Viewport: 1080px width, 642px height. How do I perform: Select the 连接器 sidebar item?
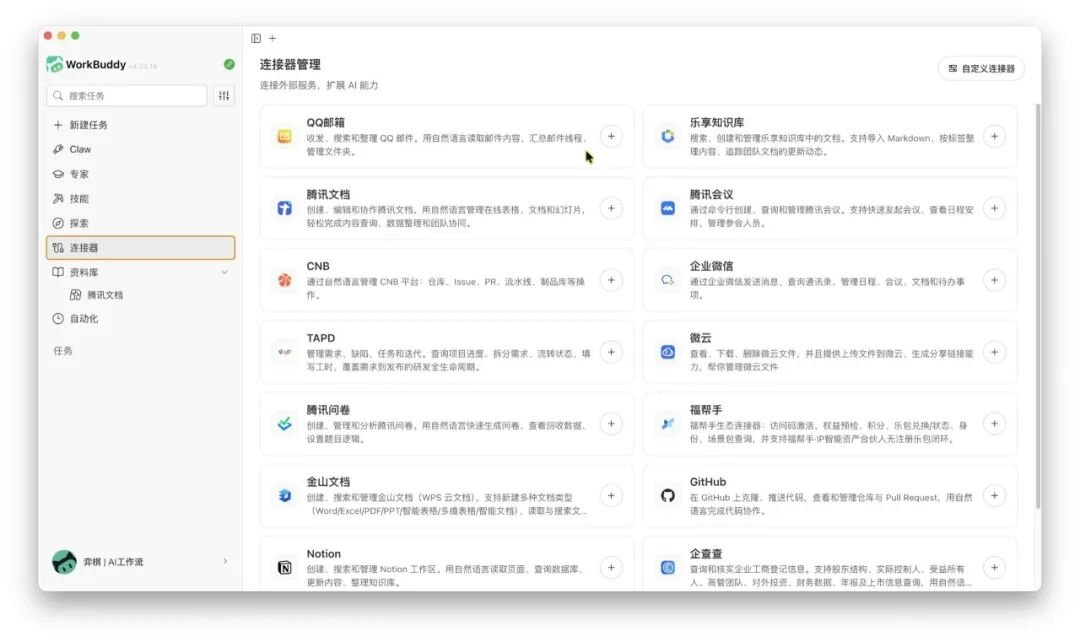pyautogui.click(x=141, y=248)
